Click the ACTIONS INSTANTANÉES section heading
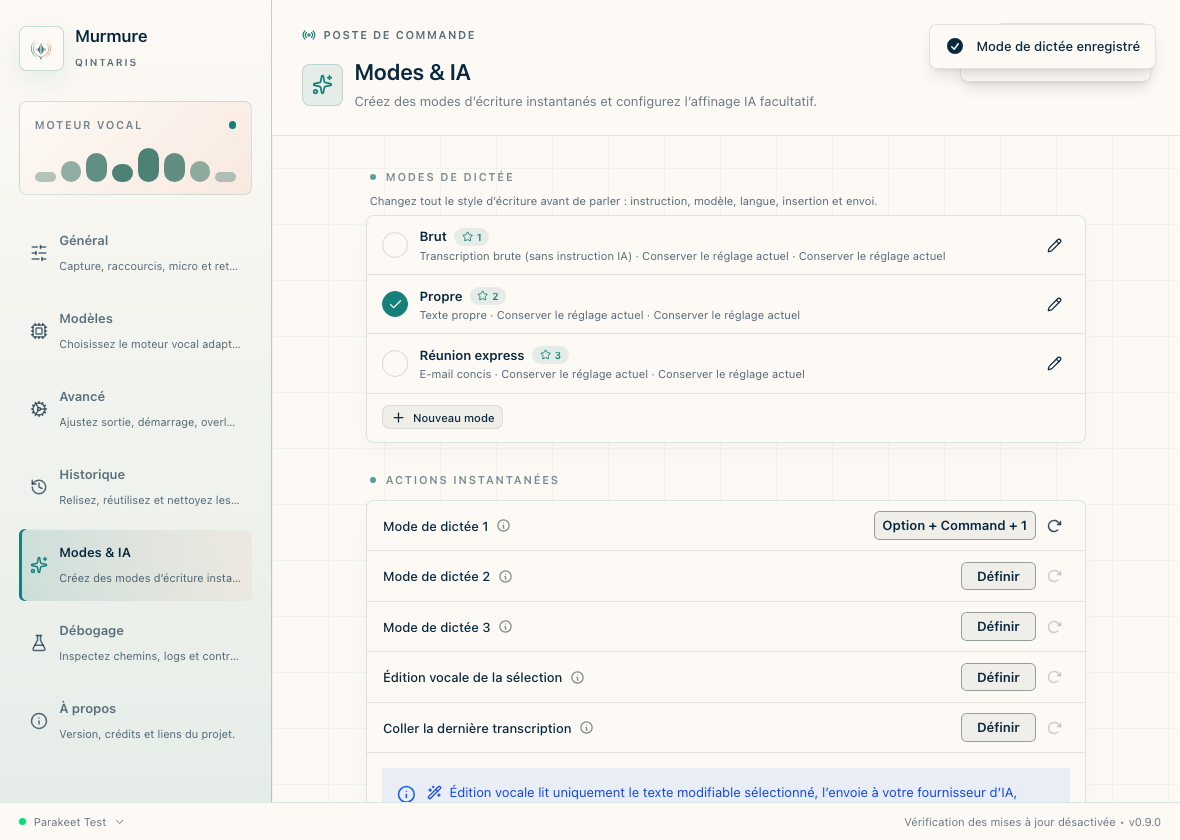 click(472, 480)
